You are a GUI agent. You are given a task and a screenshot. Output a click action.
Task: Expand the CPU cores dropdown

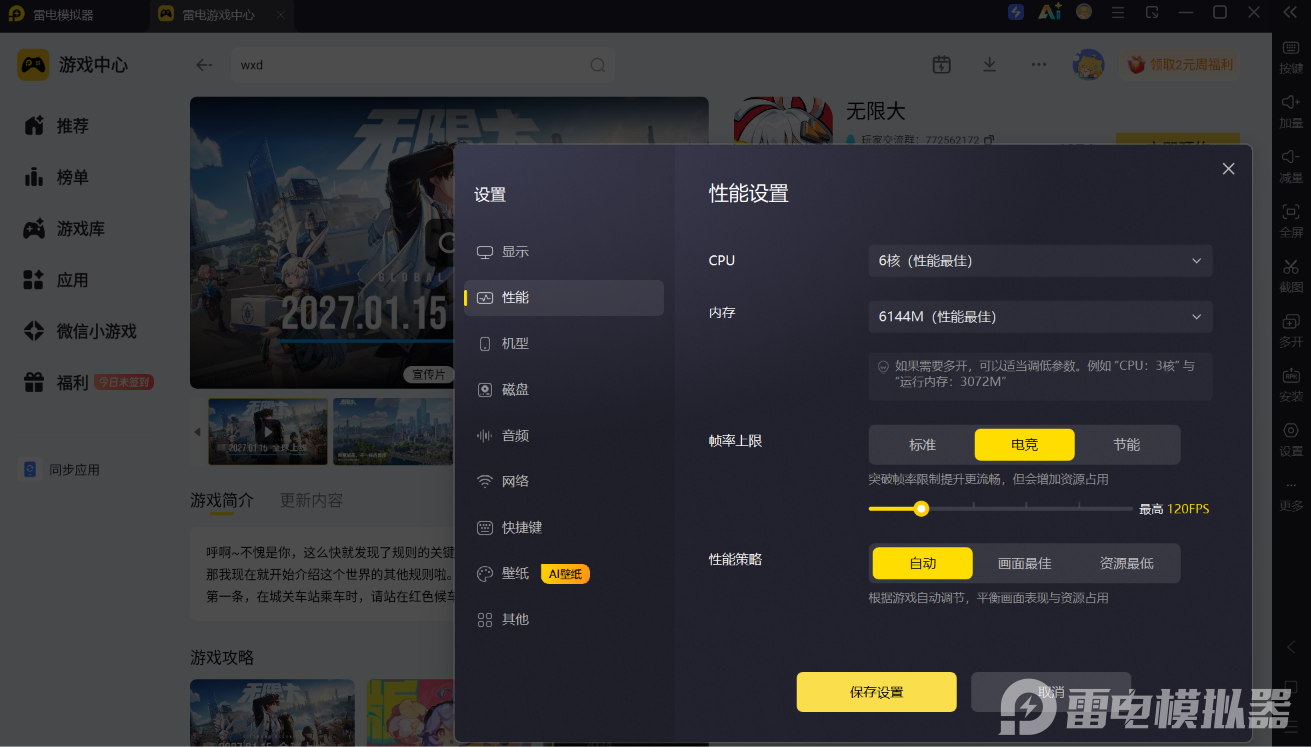click(1040, 261)
